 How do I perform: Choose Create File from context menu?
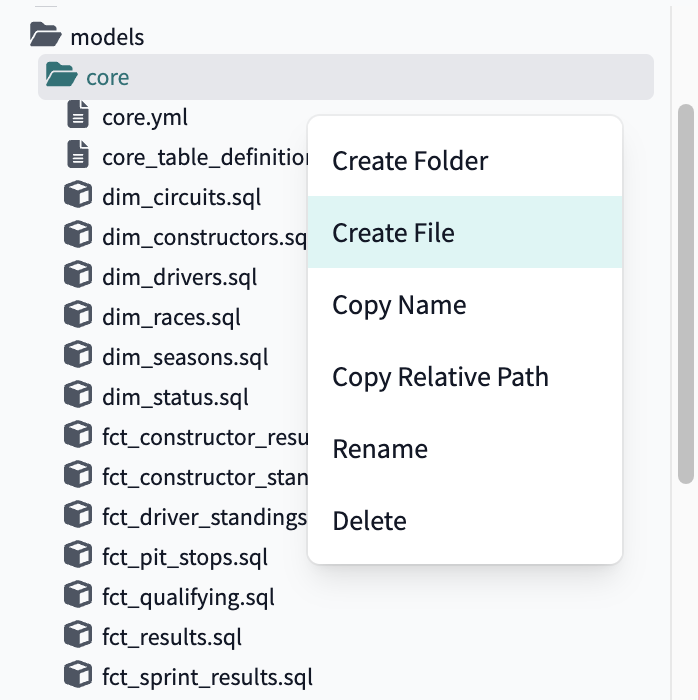(x=465, y=232)
